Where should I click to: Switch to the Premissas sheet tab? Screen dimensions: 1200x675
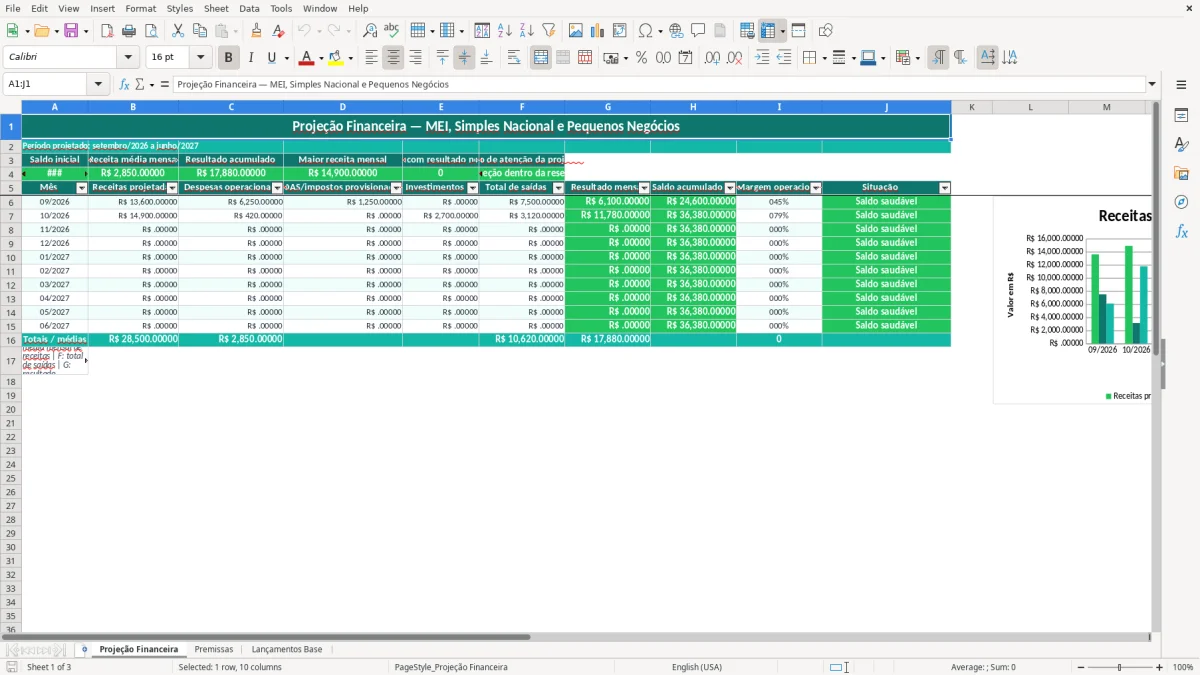(x=214, y=650)
